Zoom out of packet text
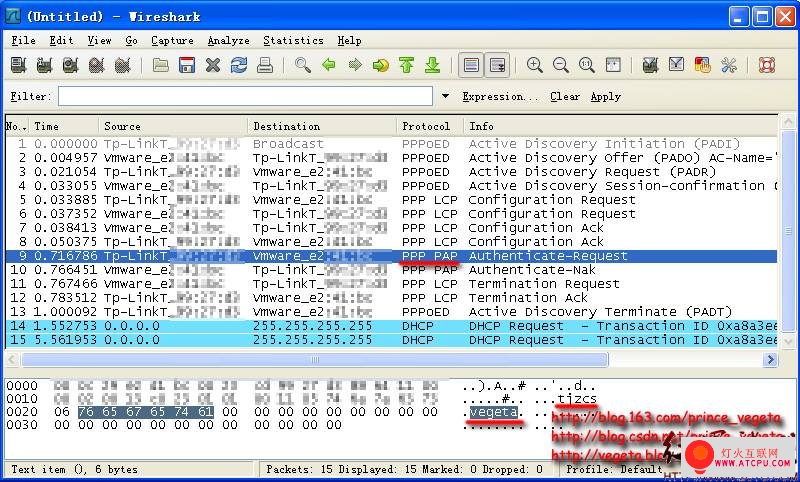Screen dimensions: 800x482 pos(561,65)
